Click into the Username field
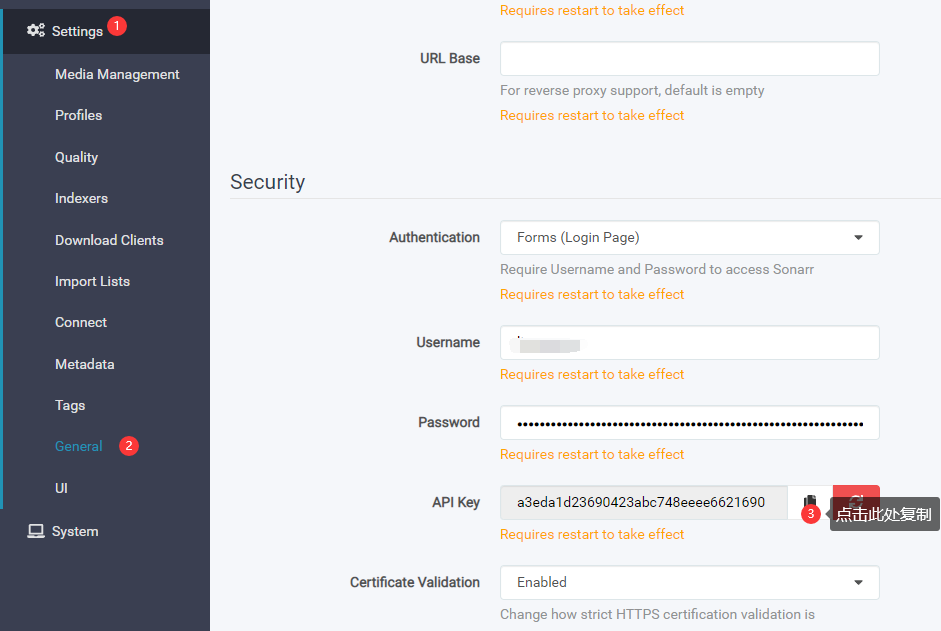This screenshot has height=631, width=941. pyautogui.click(x=690, y=342)
